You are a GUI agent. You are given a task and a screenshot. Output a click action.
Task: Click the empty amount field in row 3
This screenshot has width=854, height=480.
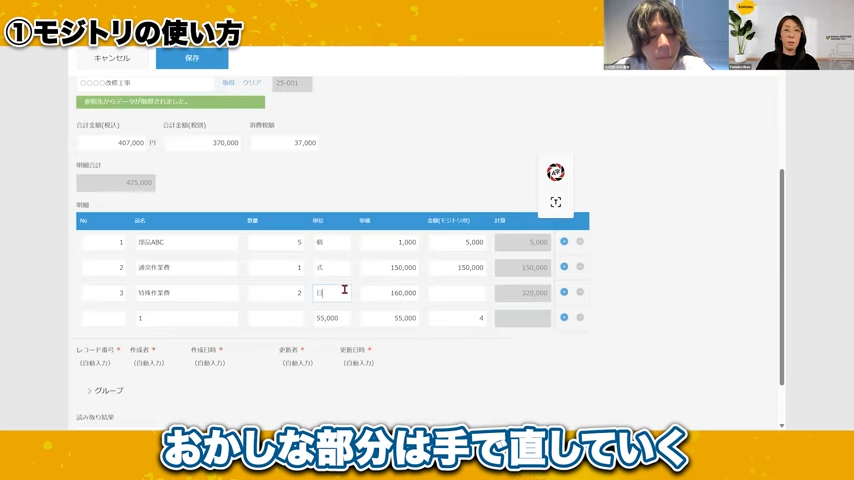(x=457, y=293)
